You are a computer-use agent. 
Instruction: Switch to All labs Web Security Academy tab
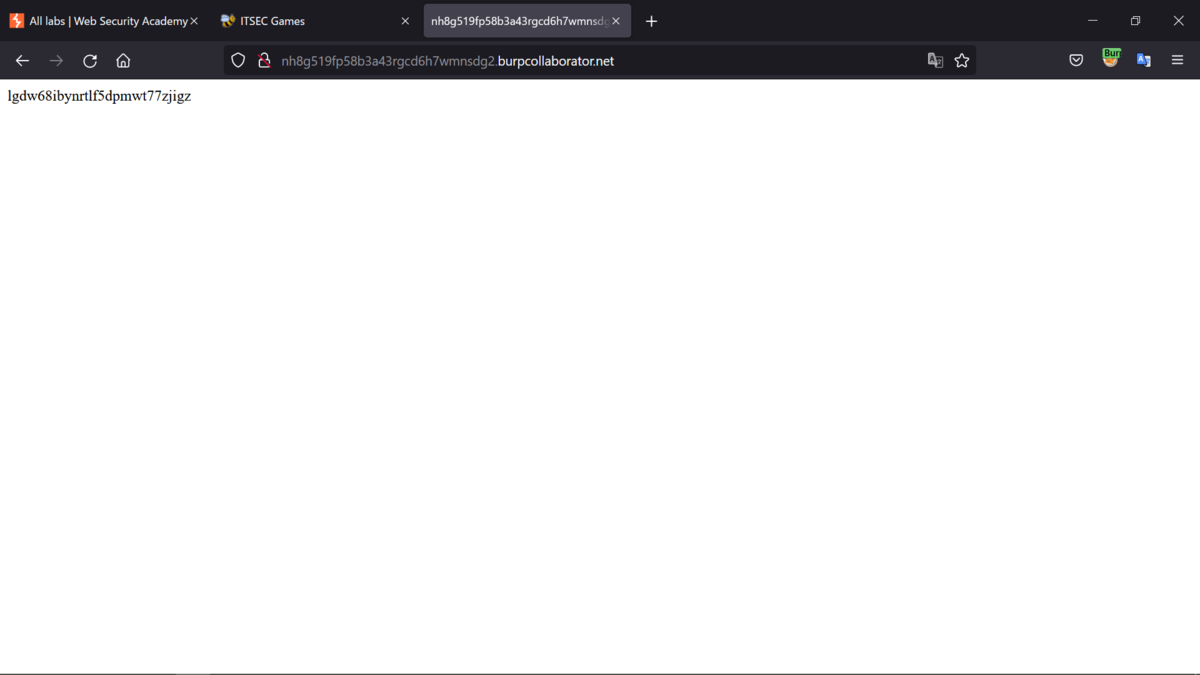point(104,21)
